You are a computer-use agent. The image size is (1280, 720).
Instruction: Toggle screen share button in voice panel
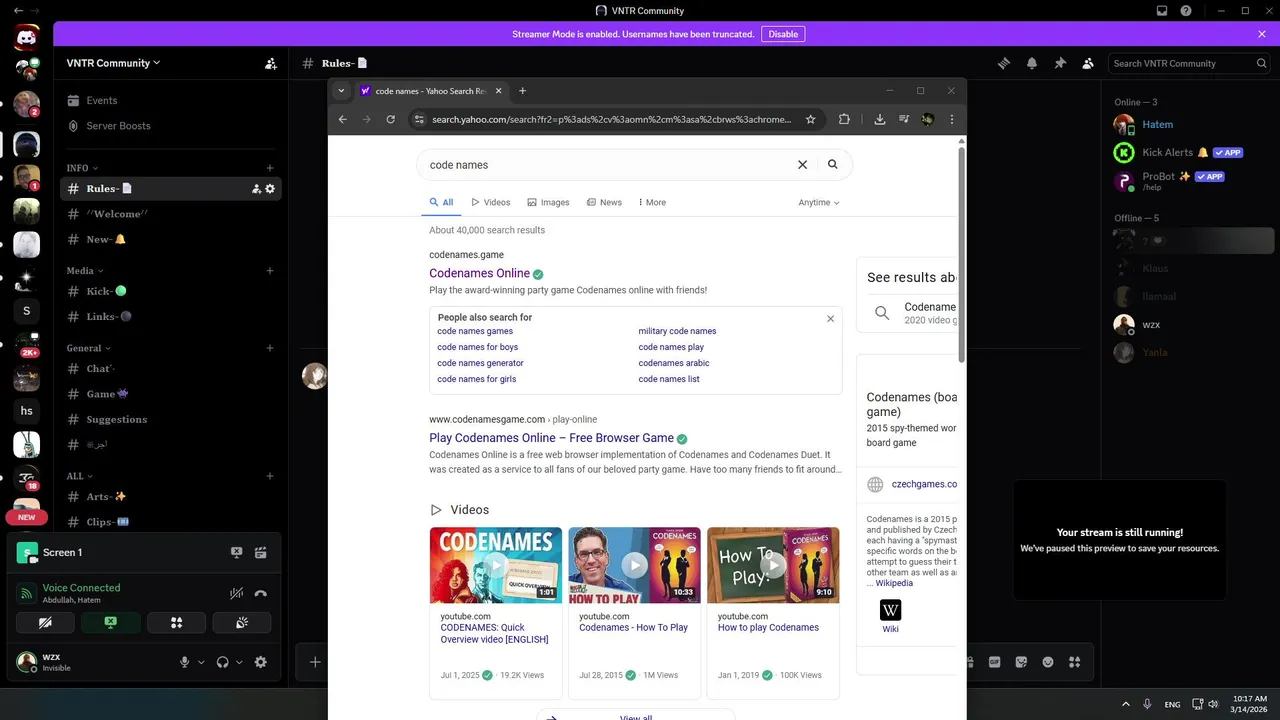111,622
